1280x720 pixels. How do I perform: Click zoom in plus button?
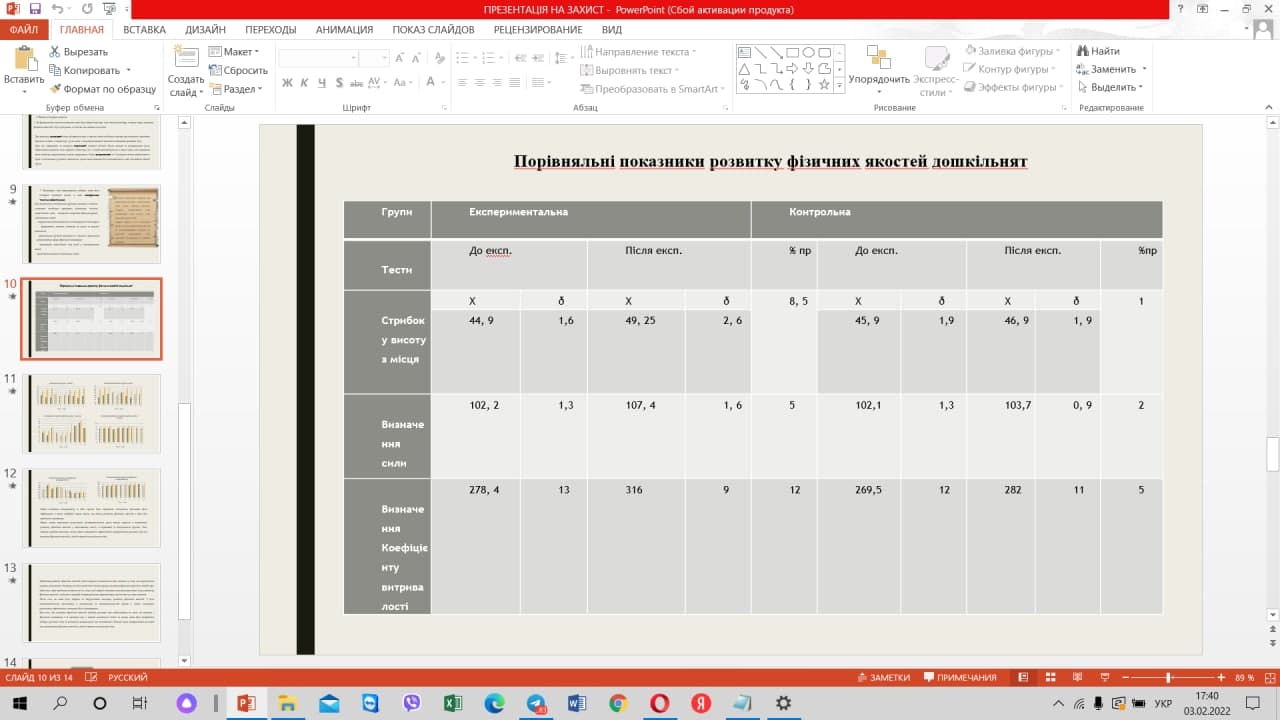tap(1221, 677)
